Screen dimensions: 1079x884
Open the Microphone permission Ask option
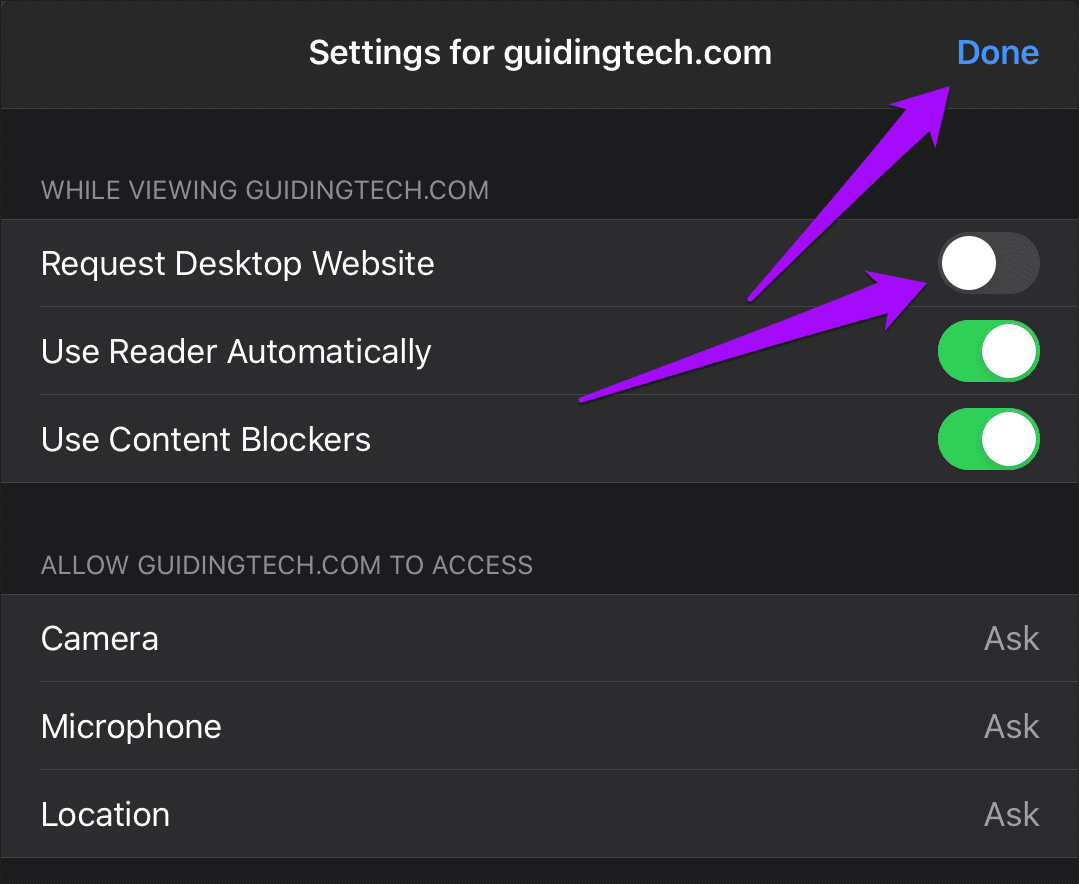pyautogui.click(x=1011, y=727)
